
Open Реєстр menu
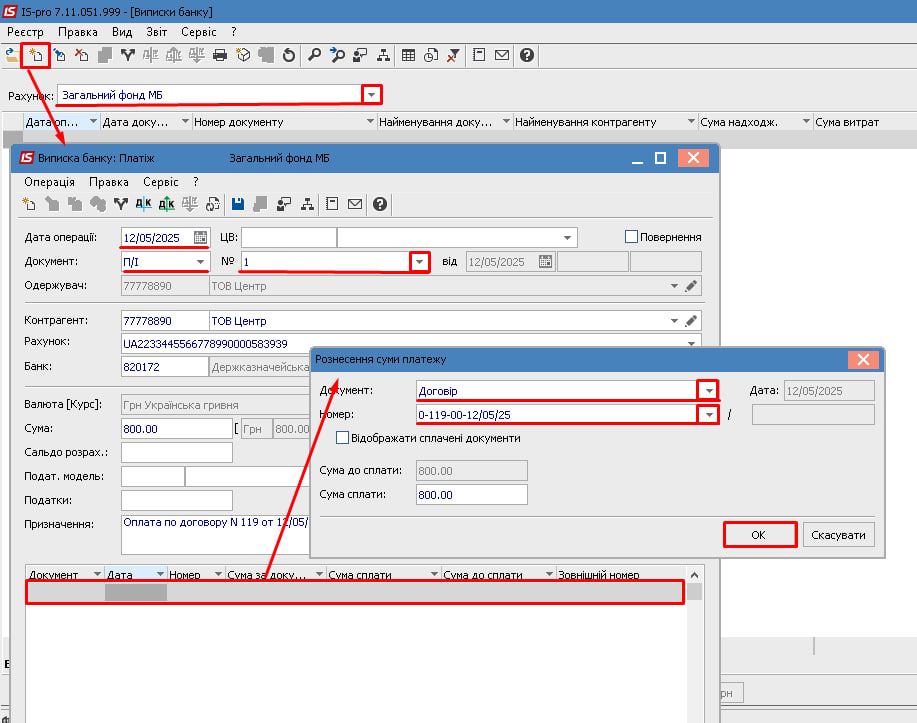click(x=25, y=32)
